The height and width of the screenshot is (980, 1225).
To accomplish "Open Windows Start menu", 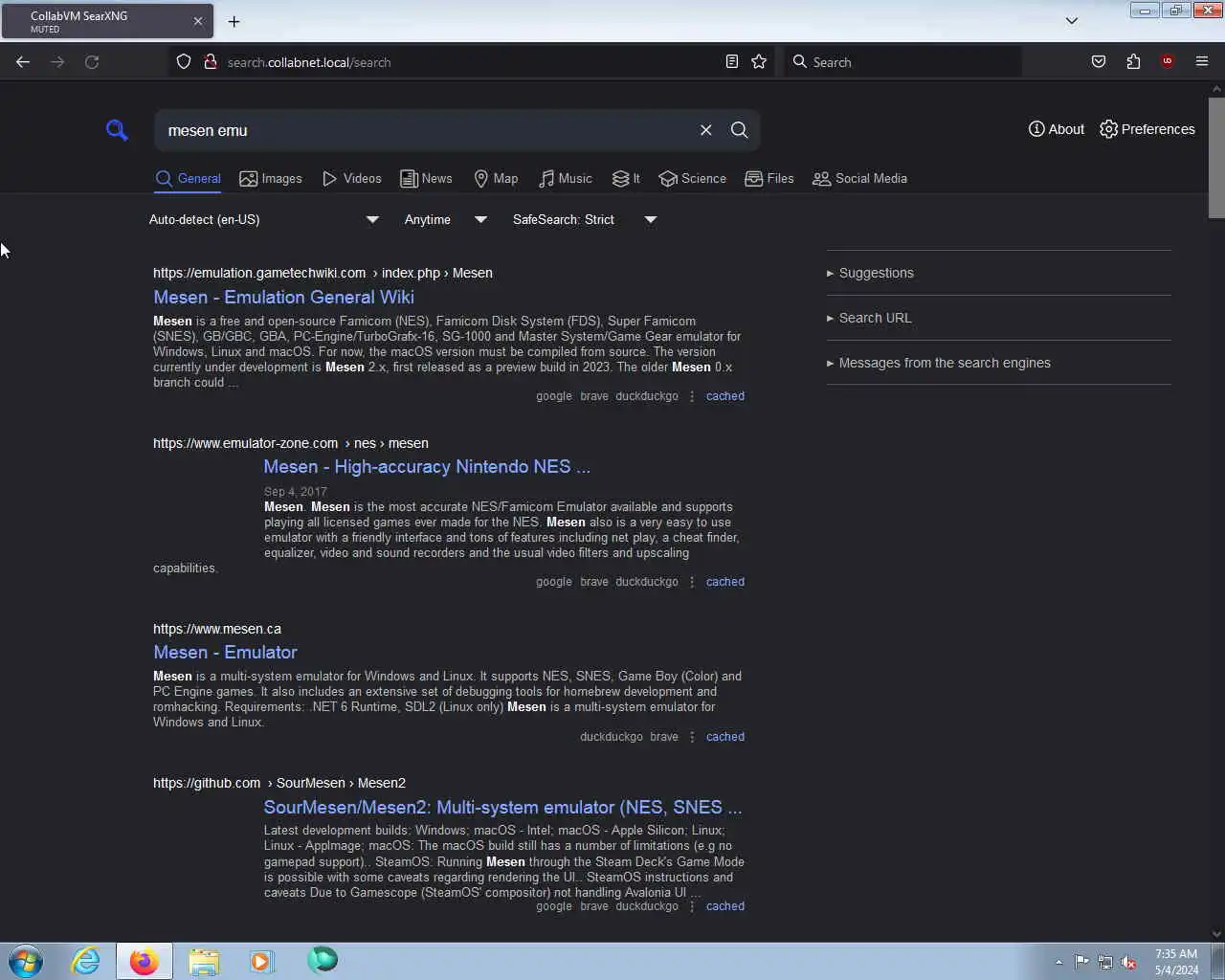I will point(26,961).
